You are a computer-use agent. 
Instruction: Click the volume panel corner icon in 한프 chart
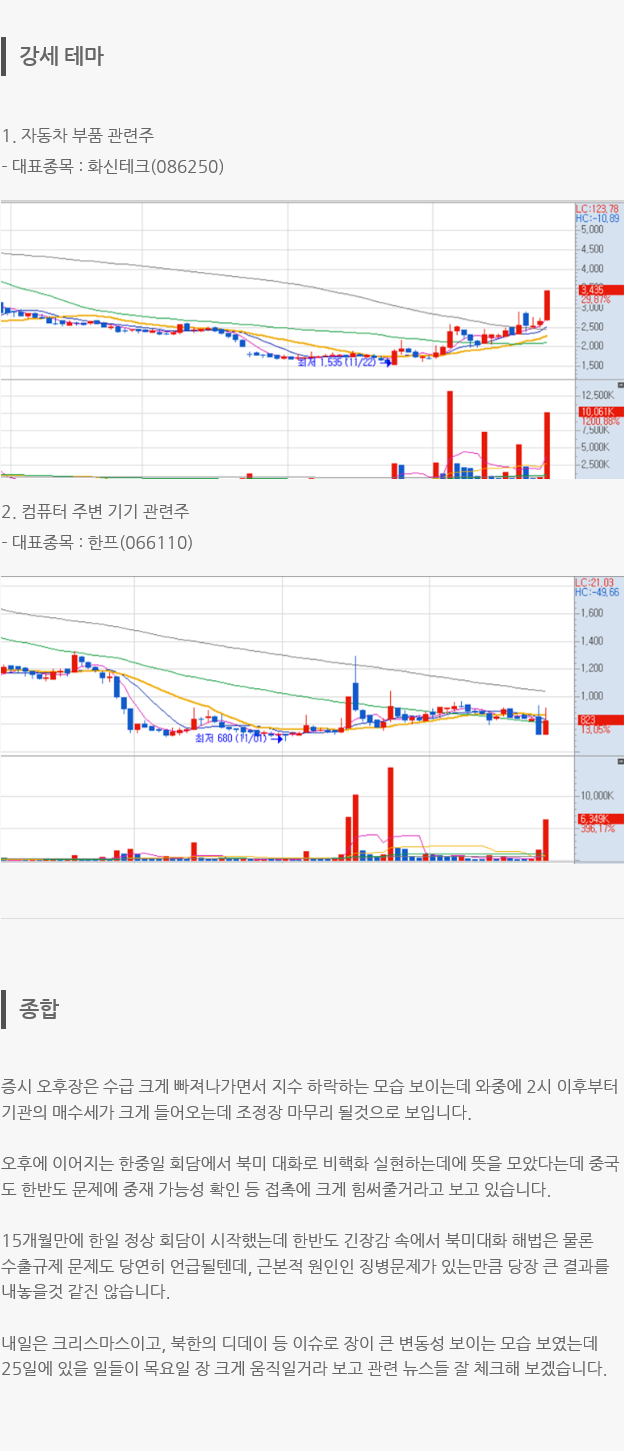pyautogui.click(x=619, y=761)
